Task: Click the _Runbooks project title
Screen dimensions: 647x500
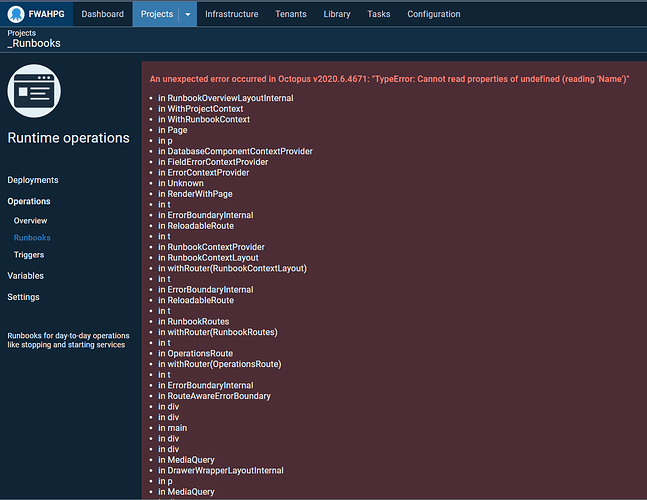Action: click(34, 43)
